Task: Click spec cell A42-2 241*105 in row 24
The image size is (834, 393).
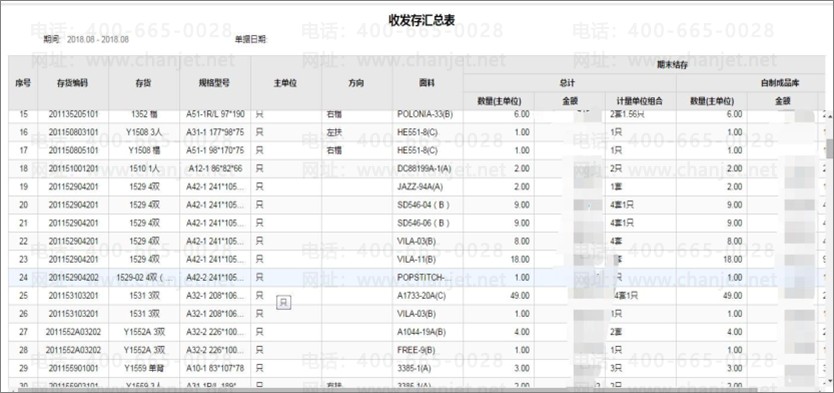Action: (x=215, y=278)
